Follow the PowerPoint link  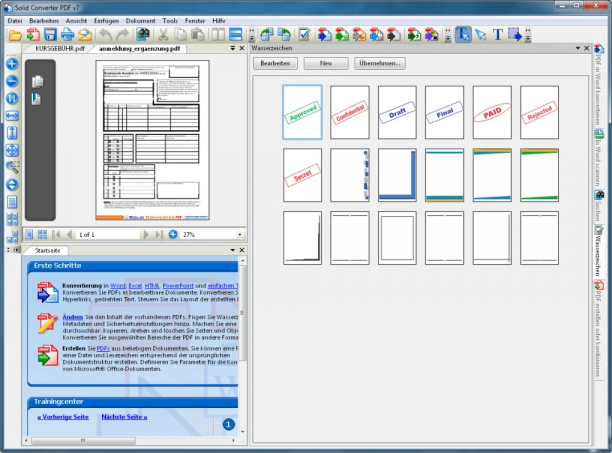(x=178, y=286)
